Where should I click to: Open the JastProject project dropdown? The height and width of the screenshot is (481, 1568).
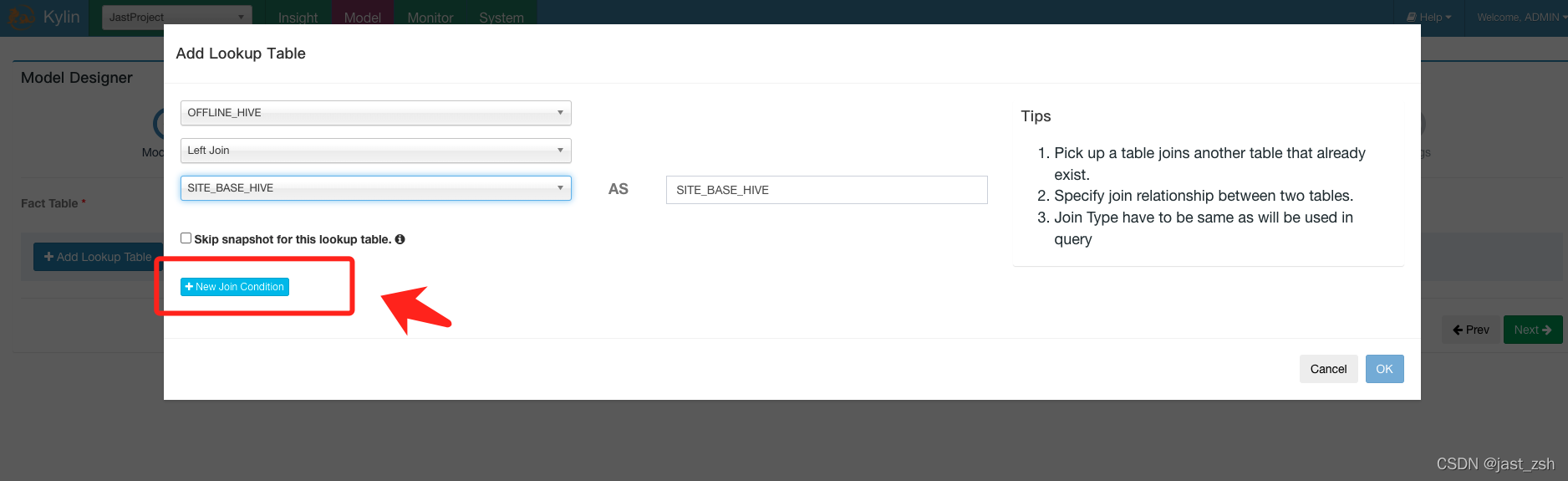176,17
